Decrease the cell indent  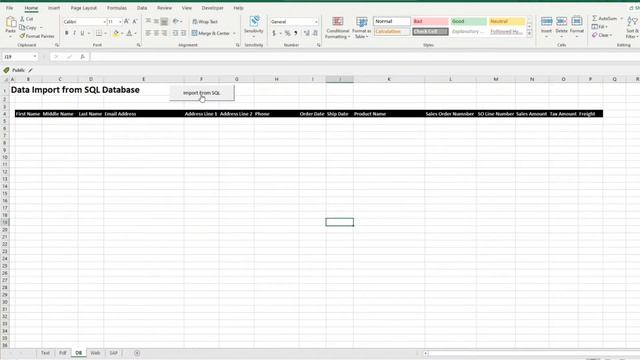click(175, 33)
